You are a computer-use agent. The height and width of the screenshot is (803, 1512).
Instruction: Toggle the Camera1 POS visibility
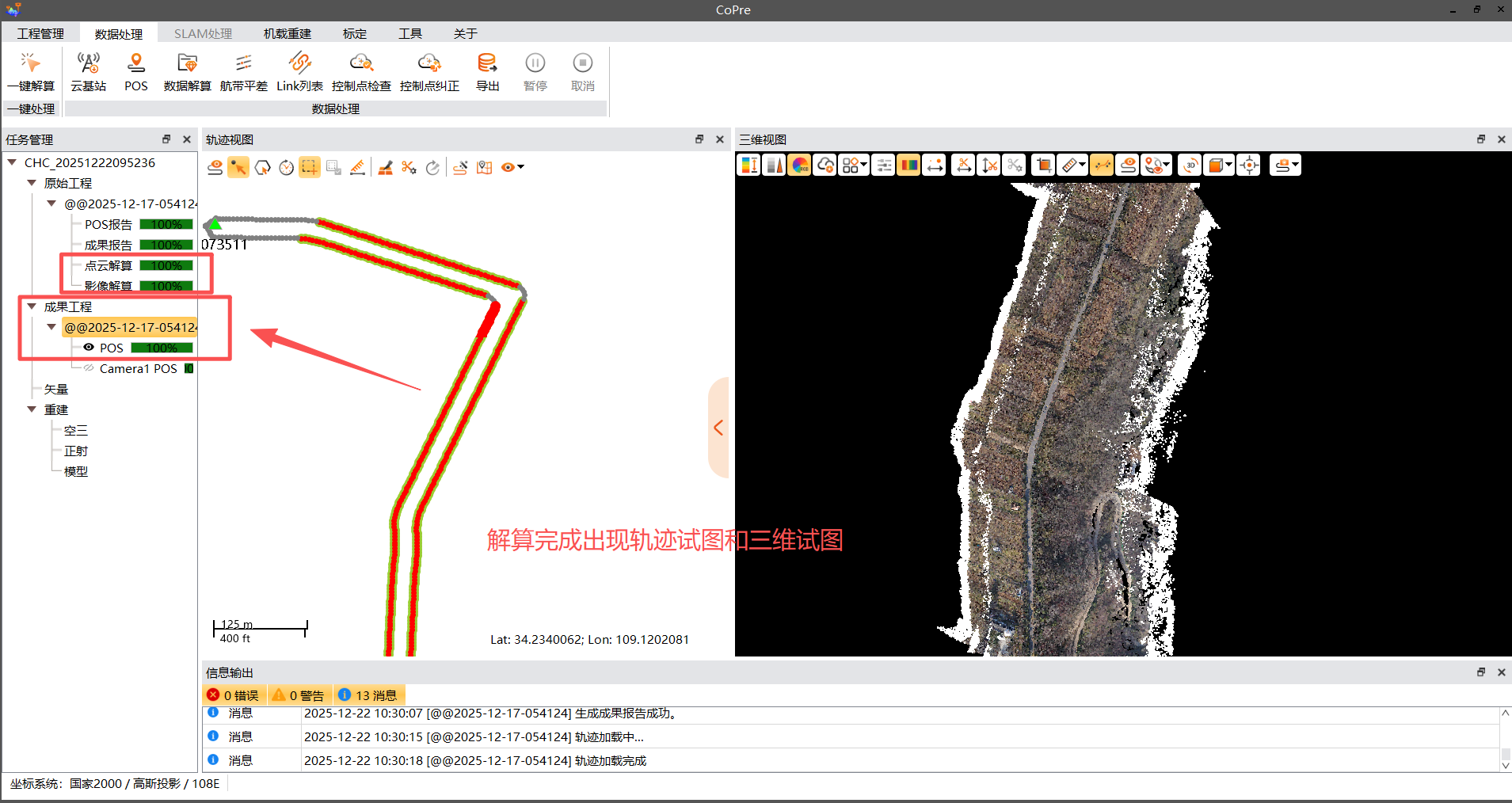[x=87, y=367]
